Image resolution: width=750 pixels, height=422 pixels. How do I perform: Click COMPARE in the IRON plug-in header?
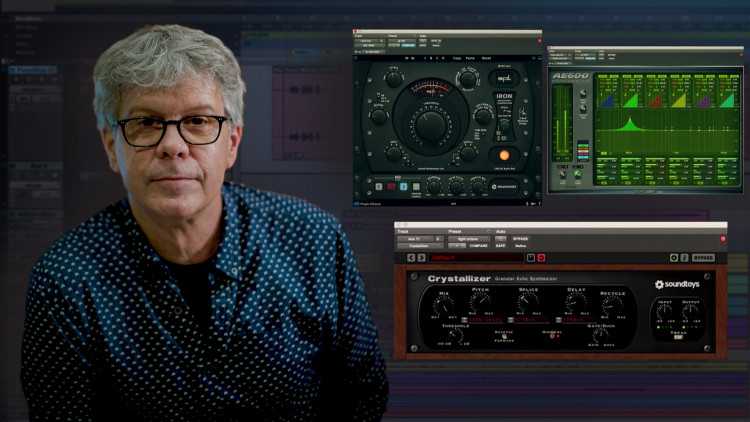pos(408,45)
